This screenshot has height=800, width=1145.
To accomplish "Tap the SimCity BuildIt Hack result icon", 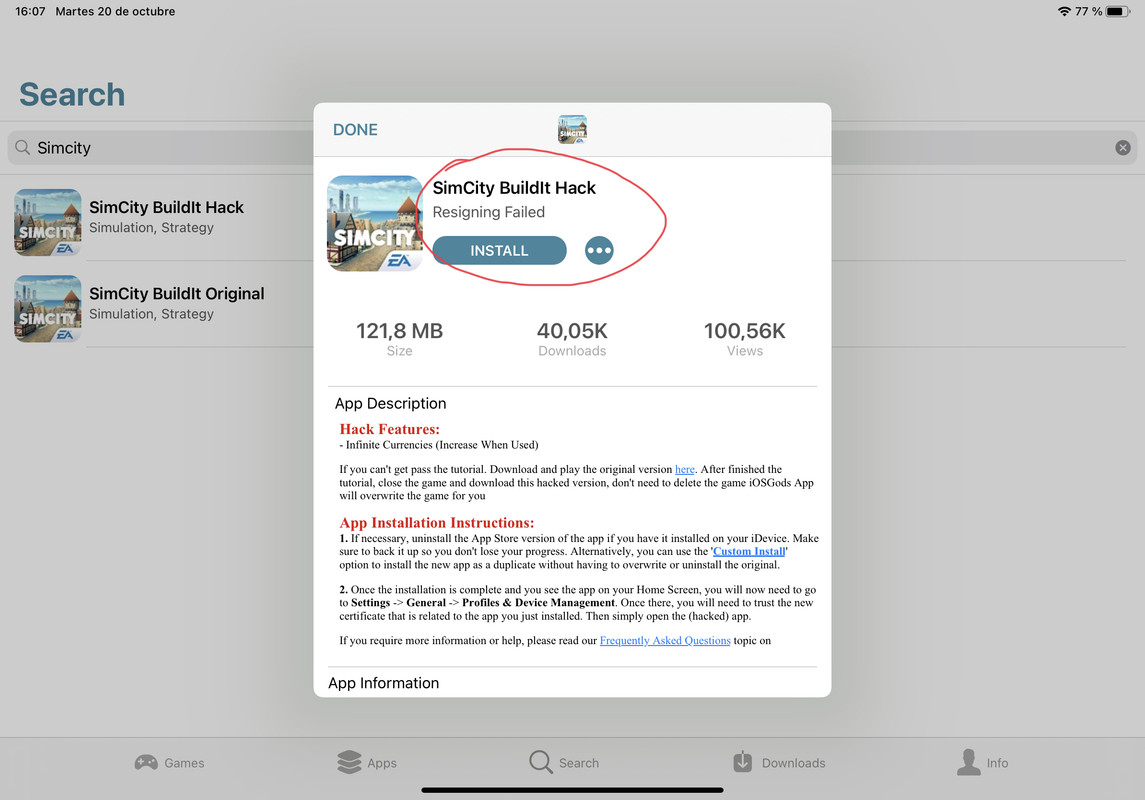I will pyautogui.click(x=47, y=222).
